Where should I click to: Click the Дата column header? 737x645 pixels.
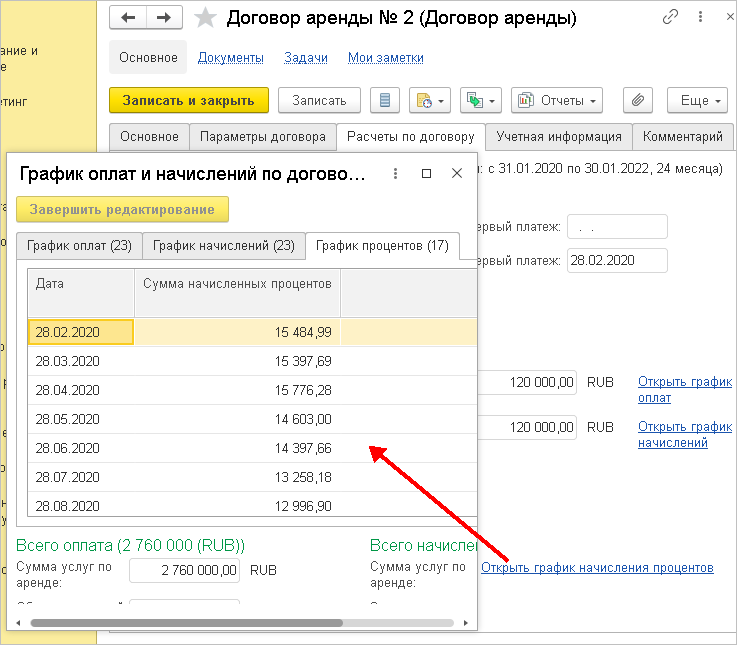(81, 293)
